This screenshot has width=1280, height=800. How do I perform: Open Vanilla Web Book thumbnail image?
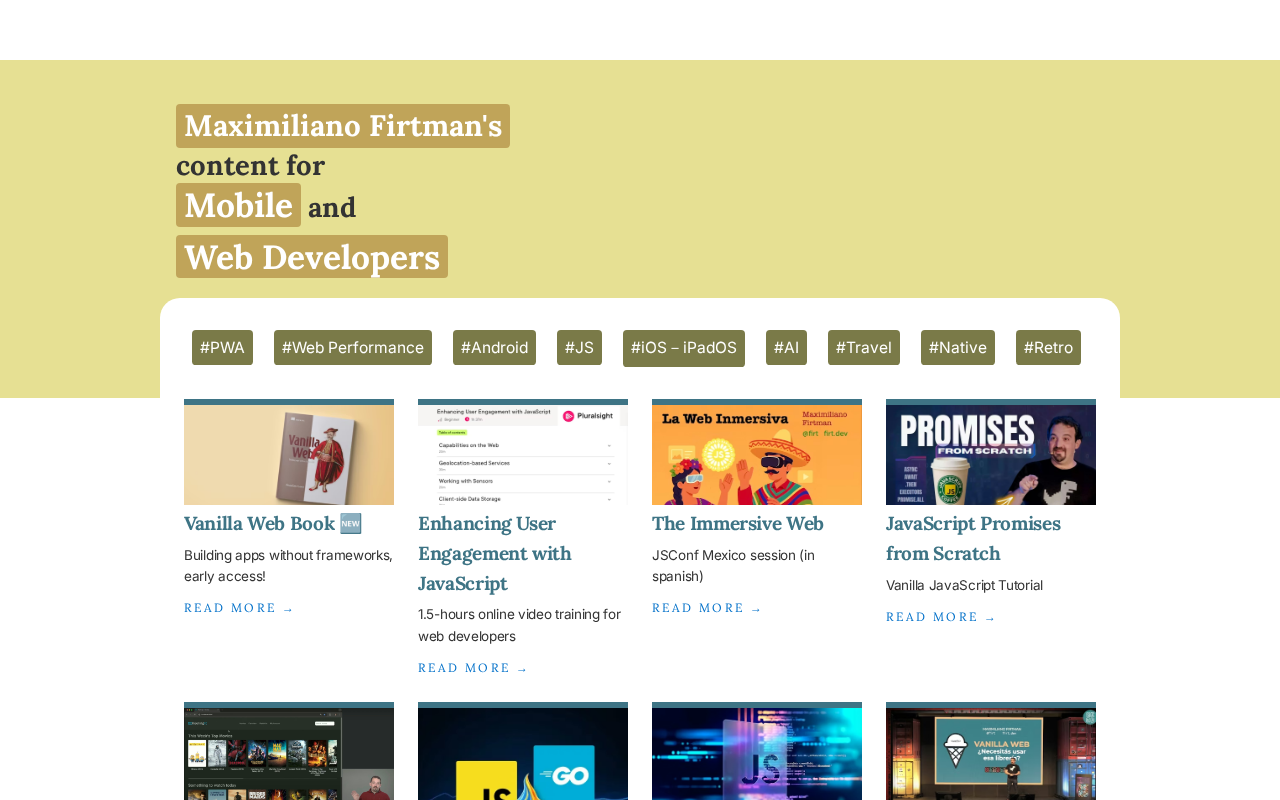coord(289,454)
